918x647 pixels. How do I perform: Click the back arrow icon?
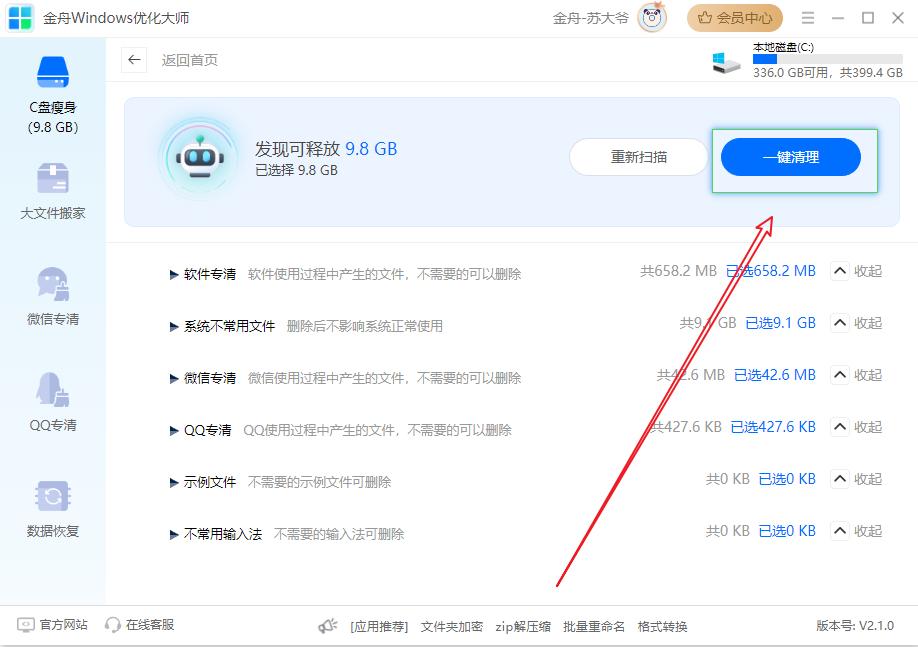(135, 60)
